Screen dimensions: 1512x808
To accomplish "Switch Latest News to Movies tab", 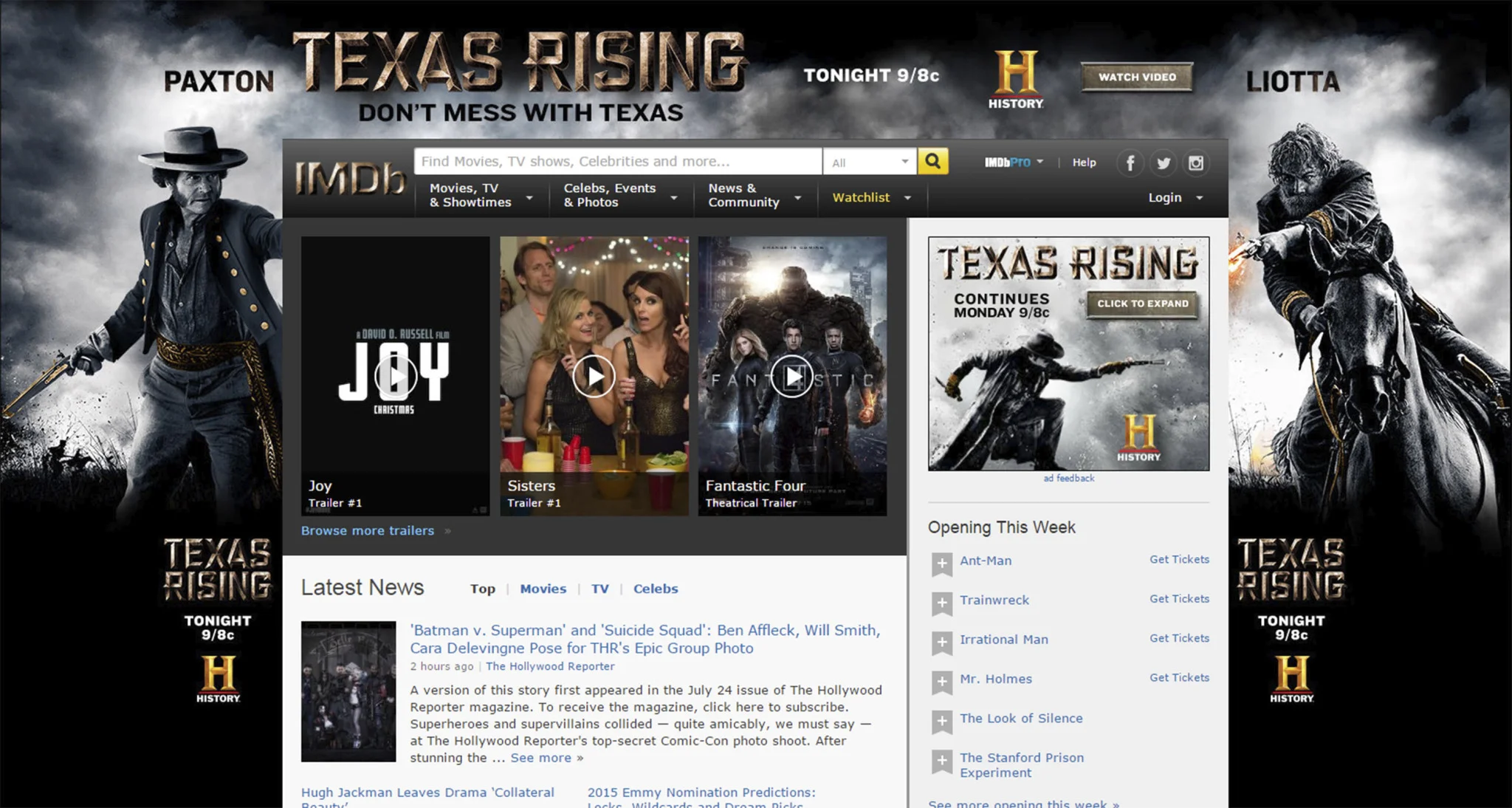I will pos(543,589).
